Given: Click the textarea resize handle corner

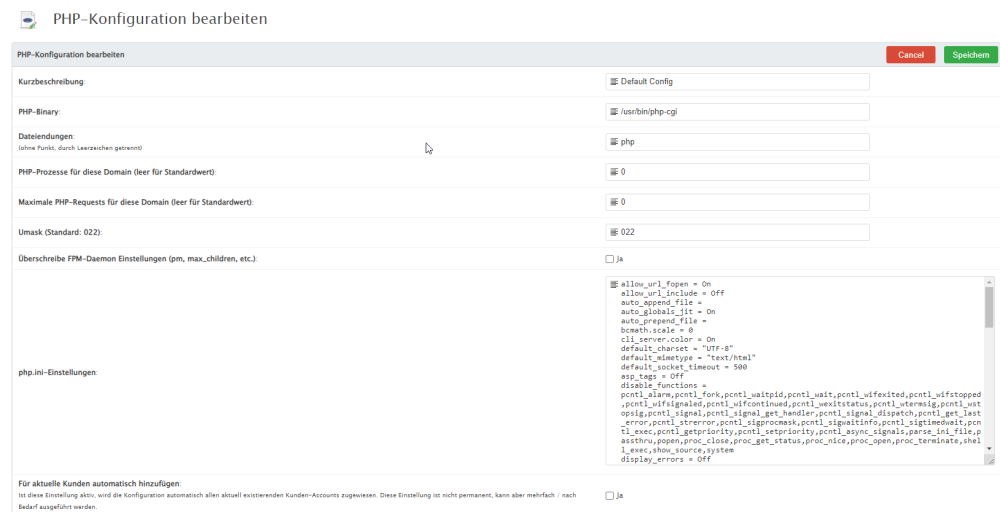Looking at the screenshot, I should coord(989,460).
